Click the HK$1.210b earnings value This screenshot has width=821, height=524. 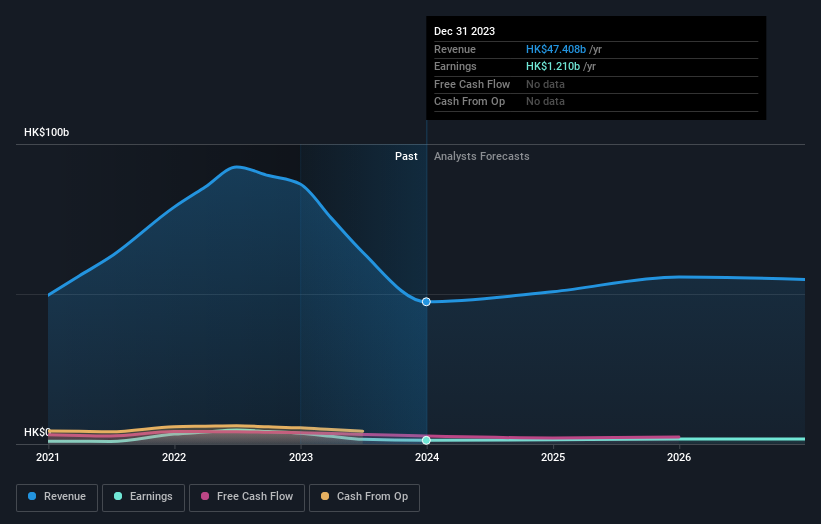(553, 66)
